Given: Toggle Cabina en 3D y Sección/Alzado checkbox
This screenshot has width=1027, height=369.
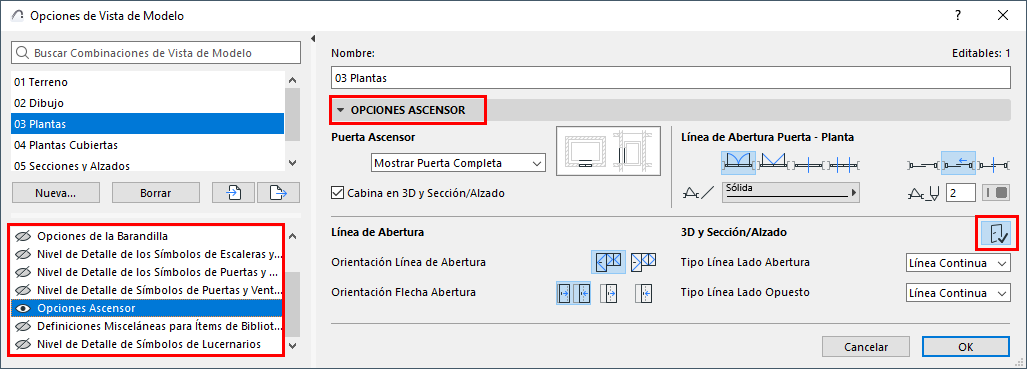Looking at the screenshot, I should 338,193.
